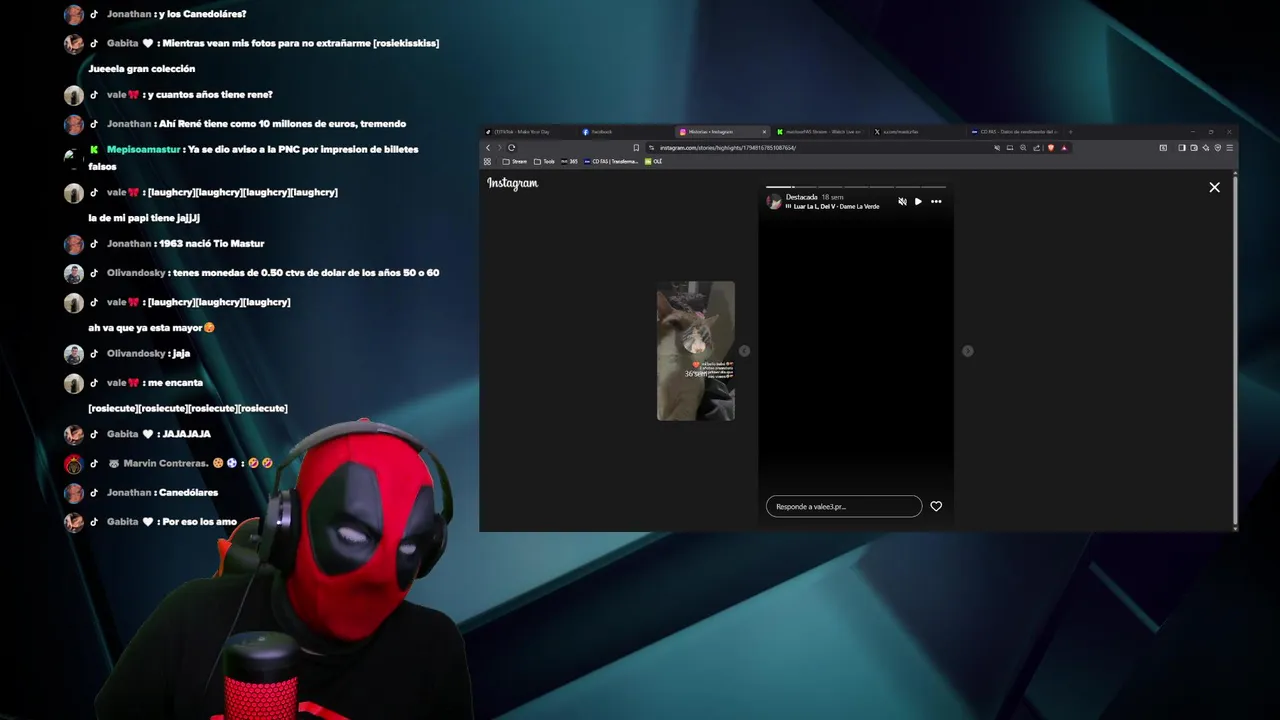
Task: Open the OLÉ bookmark
Action: pos(654,161)
